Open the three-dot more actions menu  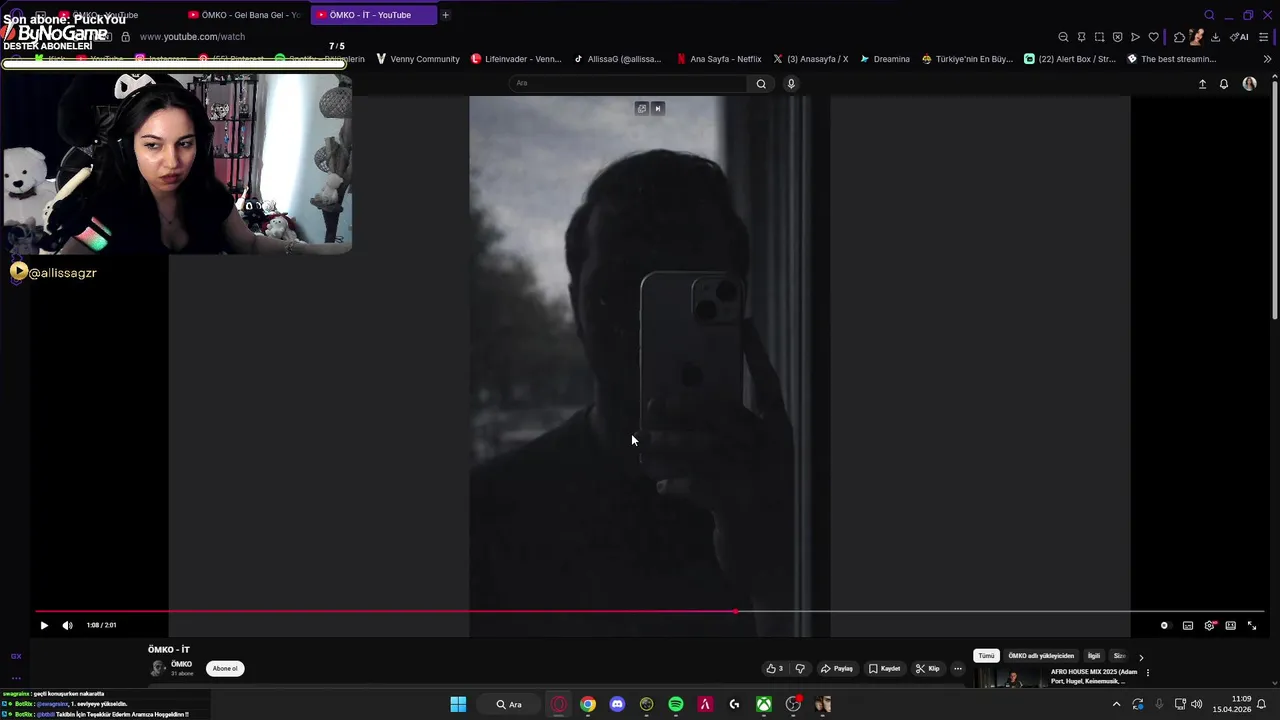(x=957, y=669)
